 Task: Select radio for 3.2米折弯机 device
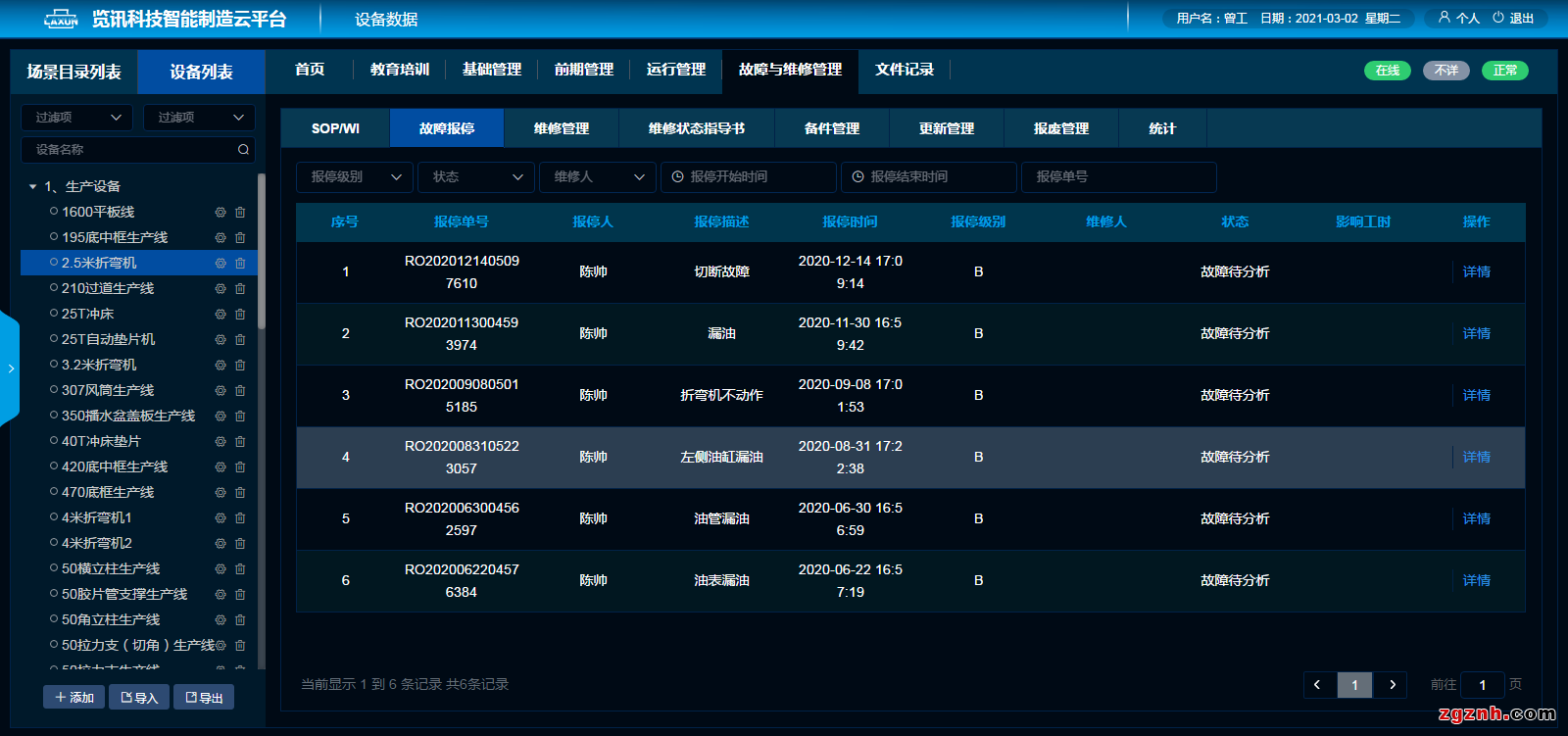click(54, 365)
